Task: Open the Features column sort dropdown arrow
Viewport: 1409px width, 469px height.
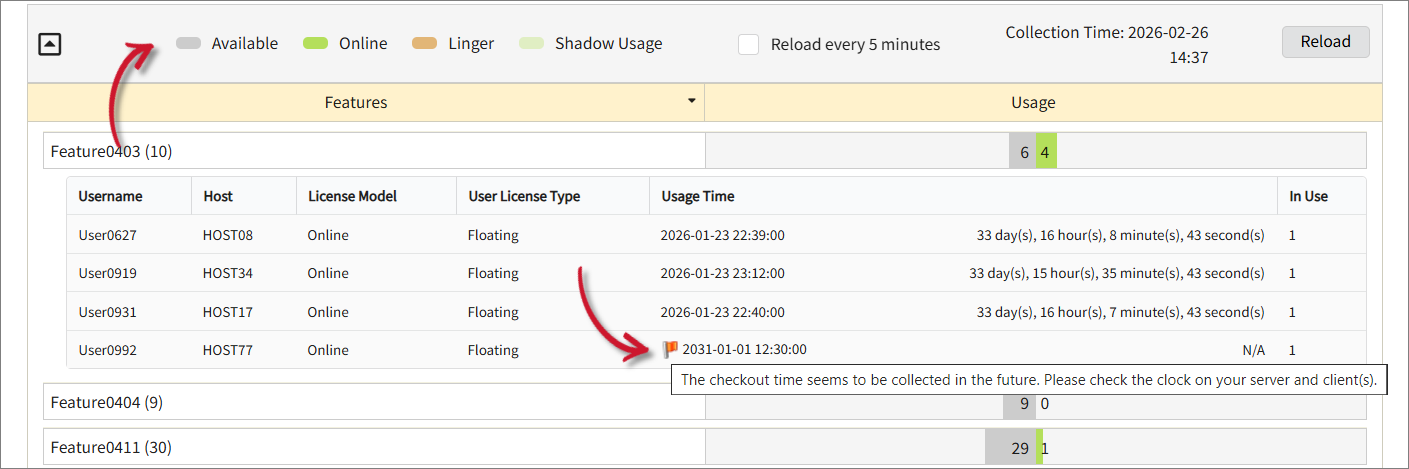Action: click(x=691, y=102)
